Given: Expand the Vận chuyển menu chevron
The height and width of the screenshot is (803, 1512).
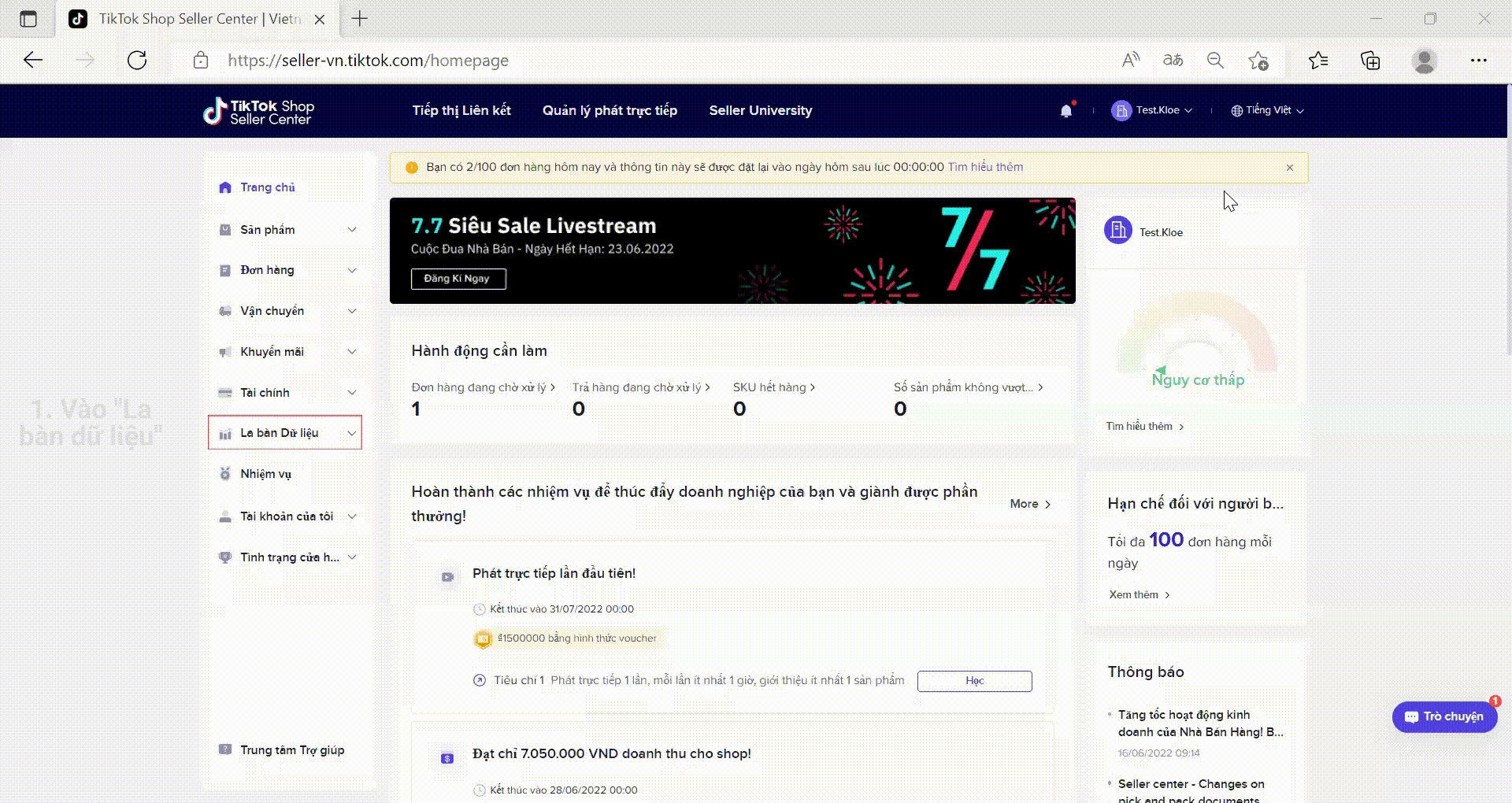Looking at the screenshot, I should point(352,311).
